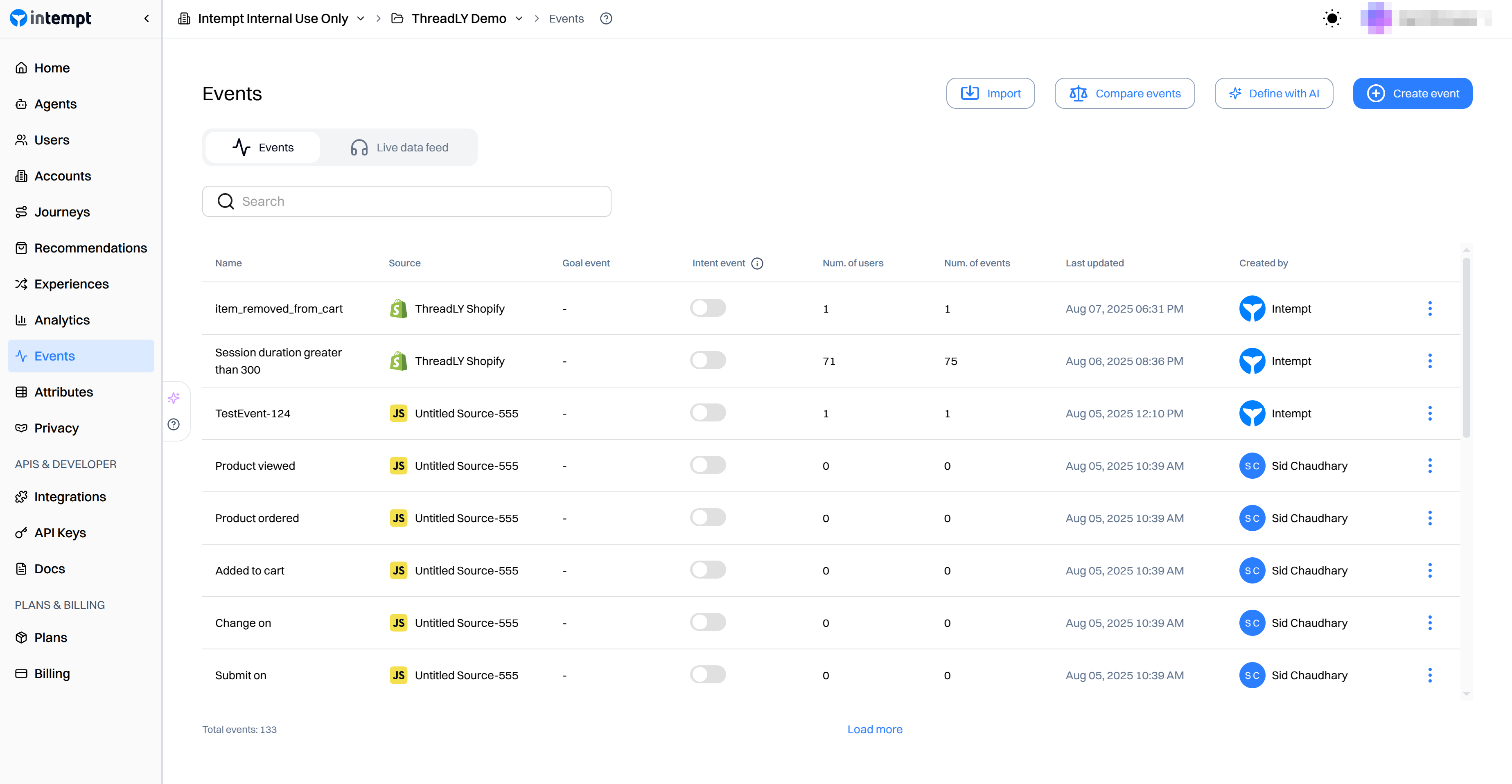The width and height of the screenshot is (1512, 784).
Task: Go to Experiences
Action: tap(81, 284)
